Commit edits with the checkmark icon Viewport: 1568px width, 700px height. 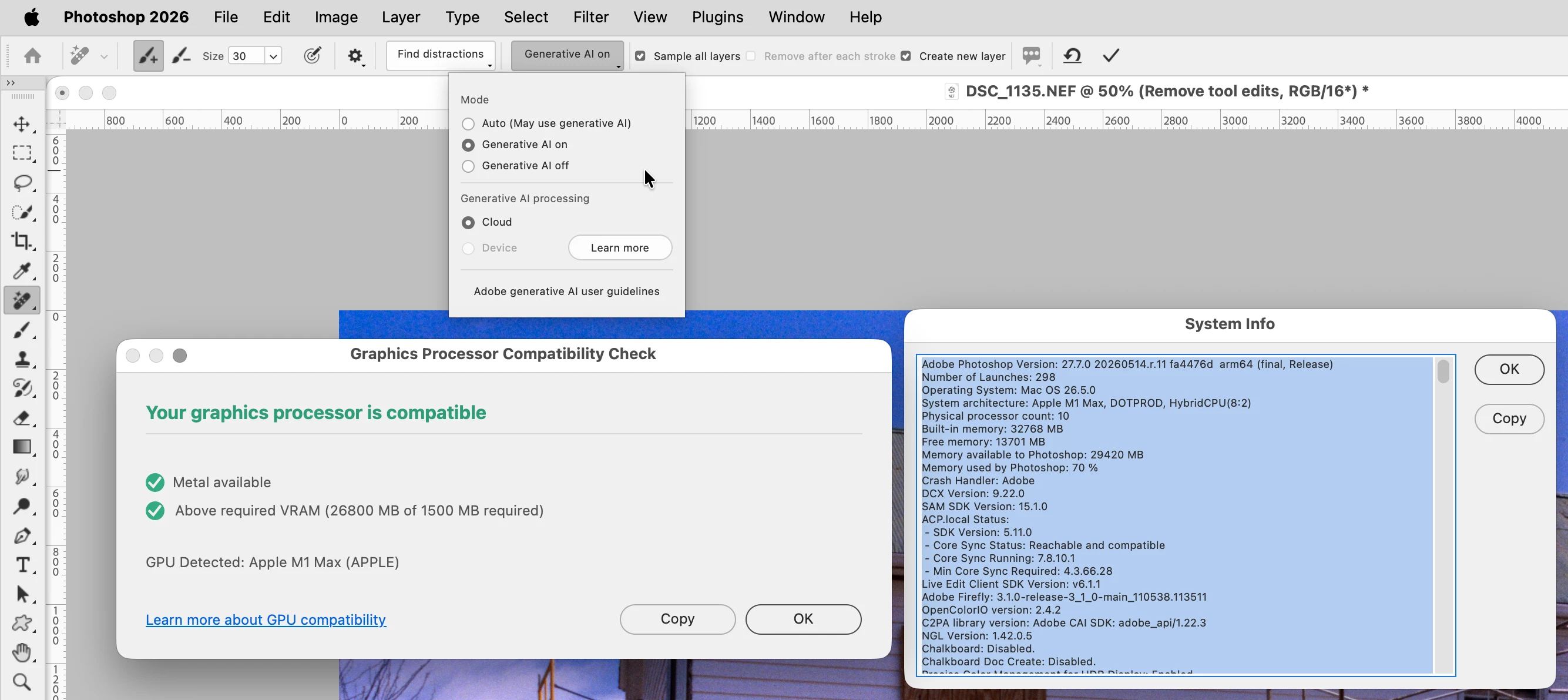pyautogui.click(x=1111, y=56)
